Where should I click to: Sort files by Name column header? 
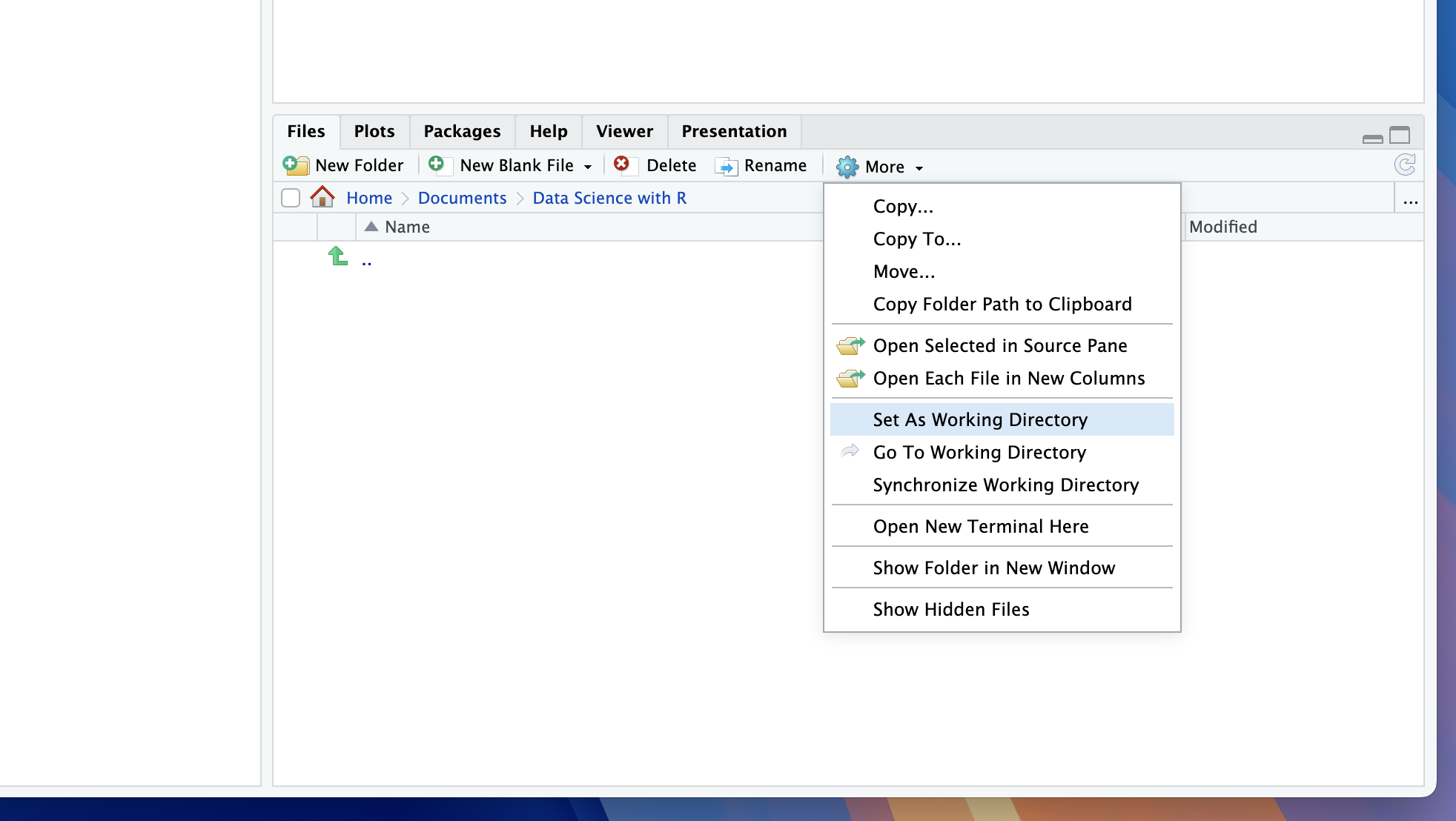tap(407, 227)
